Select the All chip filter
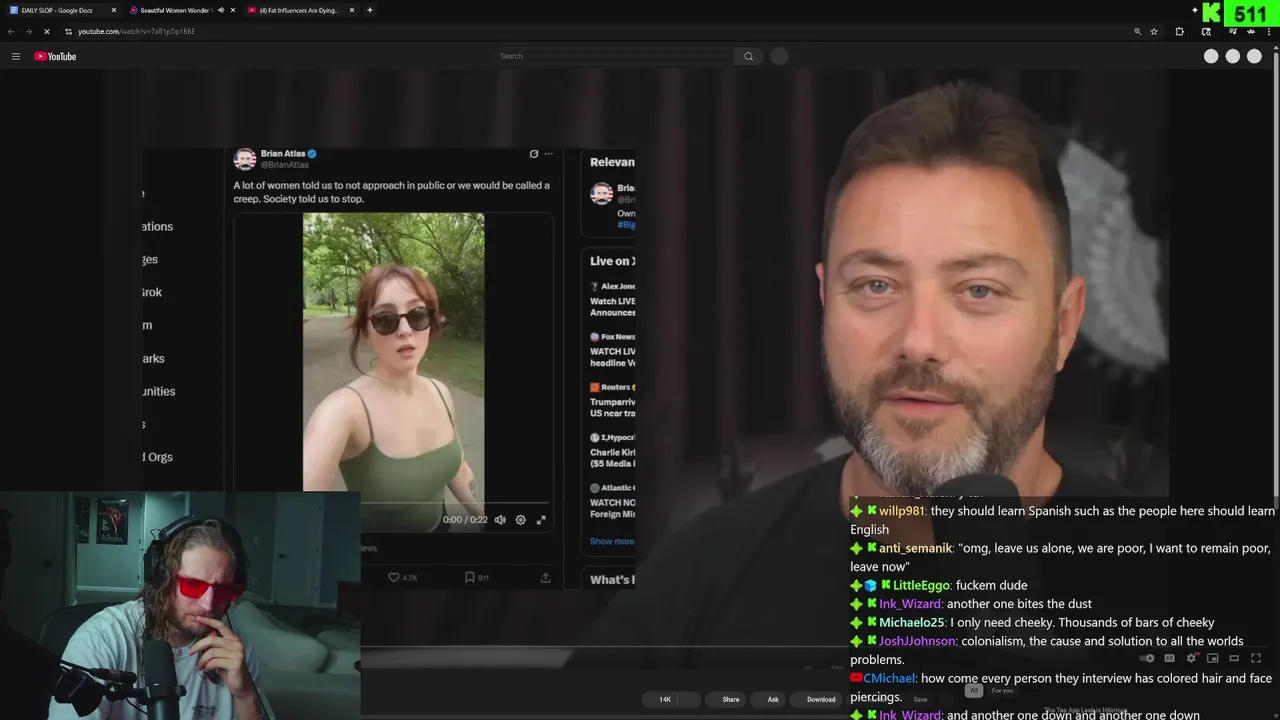The height and width of the screenshot is (720, 1280). coord(973,690)
